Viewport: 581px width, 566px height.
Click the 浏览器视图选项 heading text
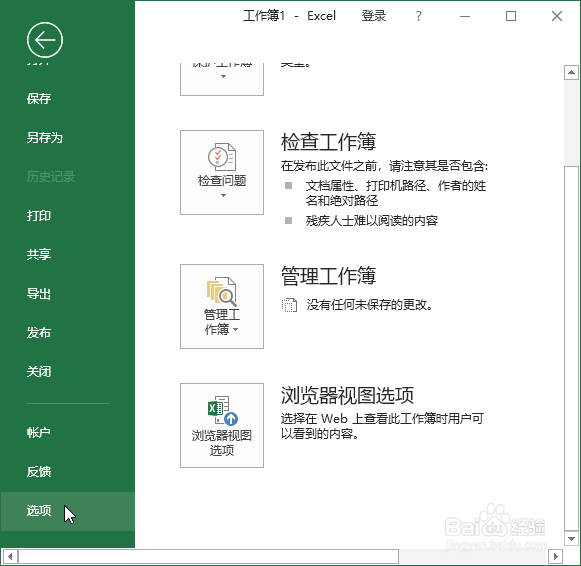[347, 395]
